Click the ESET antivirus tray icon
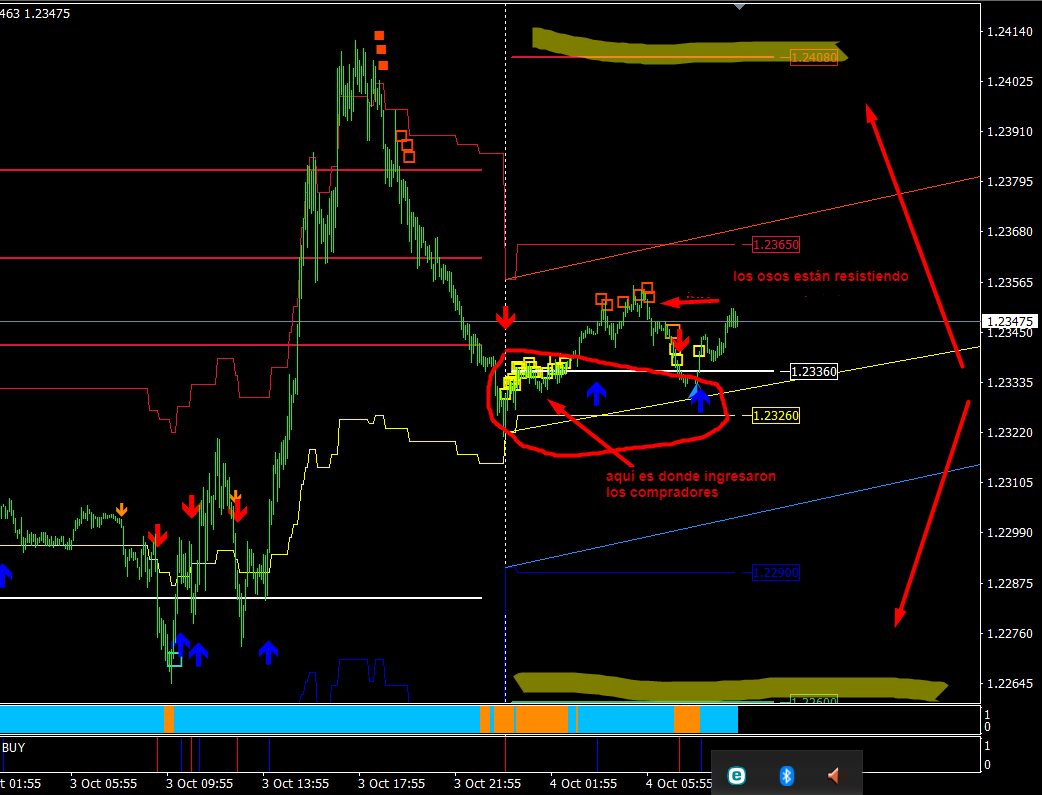The height and width of the screenshot is (795, 1042). point(737,775)
